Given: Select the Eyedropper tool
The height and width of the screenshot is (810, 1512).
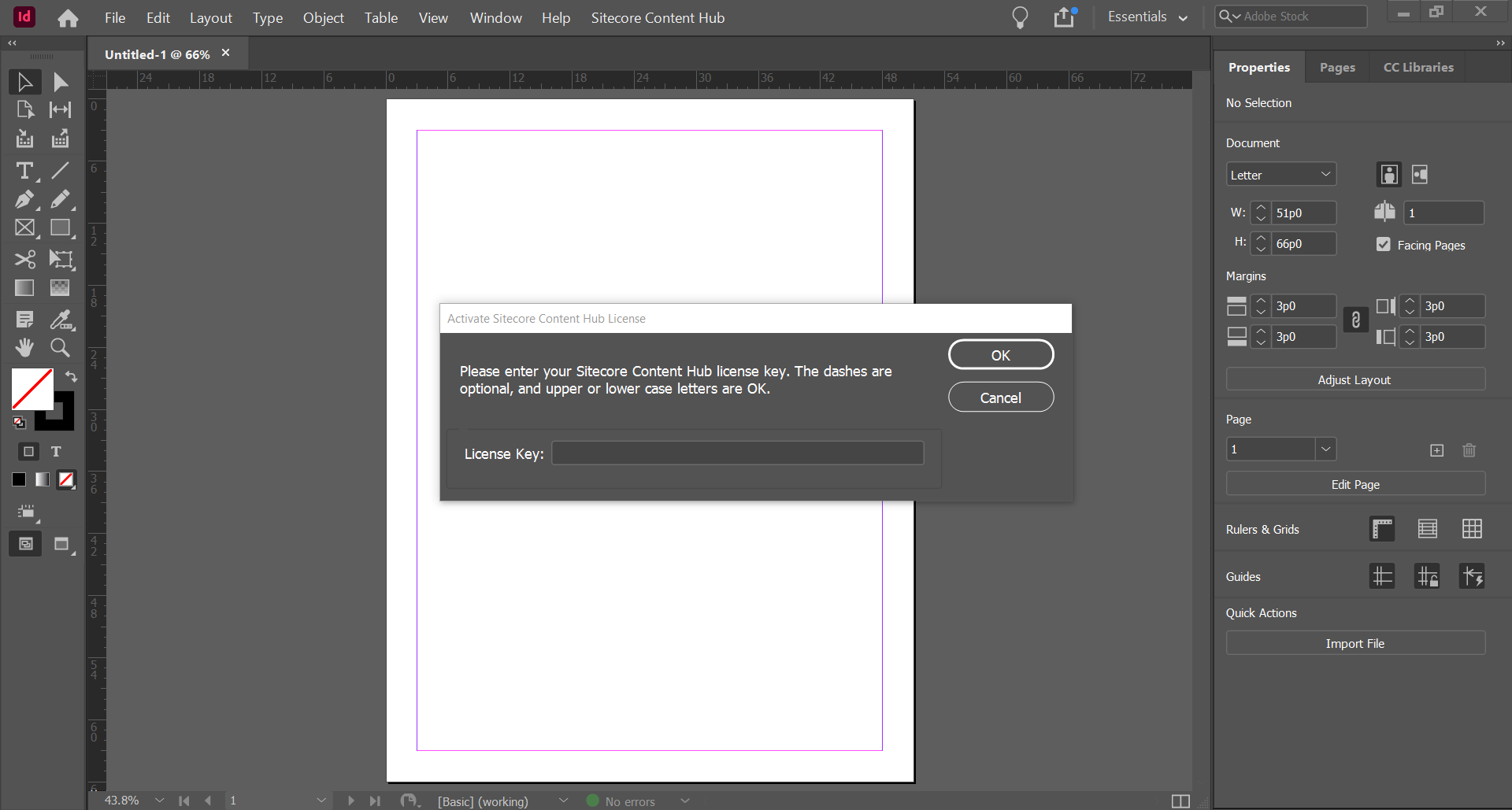Looking at the screenshot, I should tap(61, 319).
